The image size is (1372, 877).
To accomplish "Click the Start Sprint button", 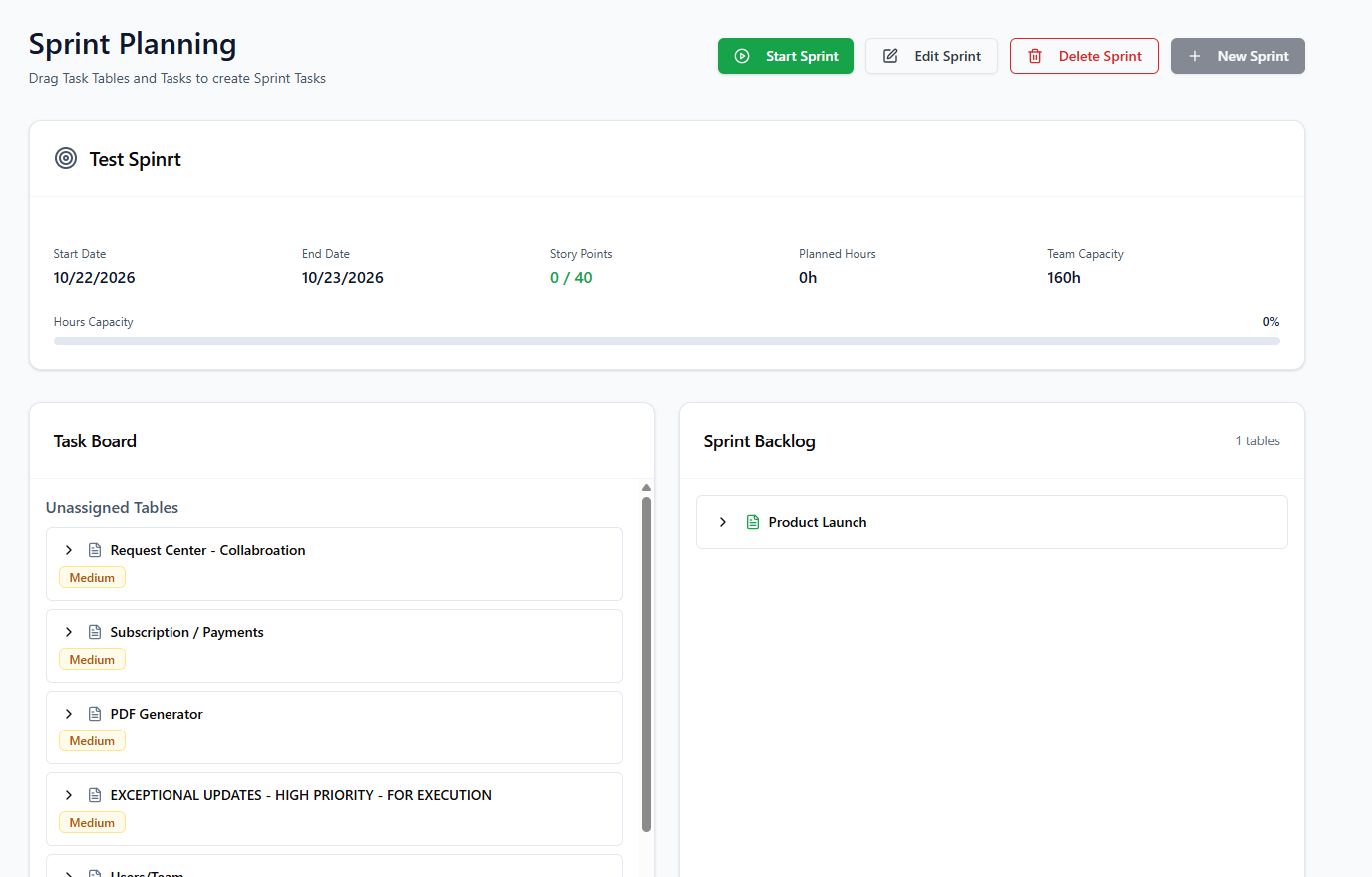I will (786, 56).
